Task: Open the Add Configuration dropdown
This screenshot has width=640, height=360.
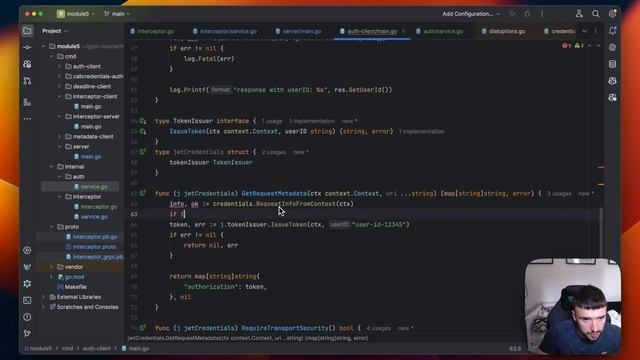Action: click(x=471, y=14)
